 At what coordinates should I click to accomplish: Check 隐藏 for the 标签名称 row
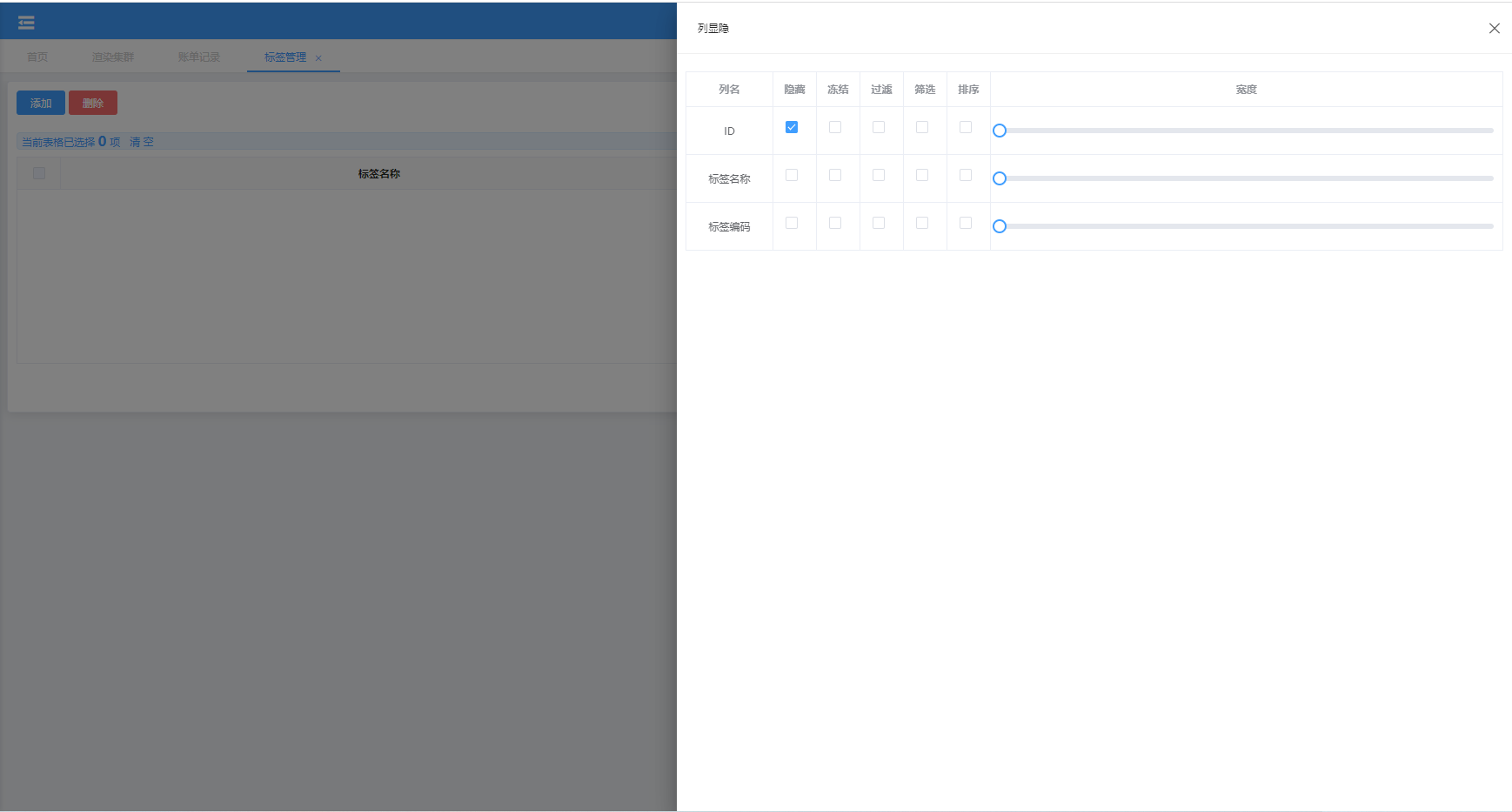[792, 175]
